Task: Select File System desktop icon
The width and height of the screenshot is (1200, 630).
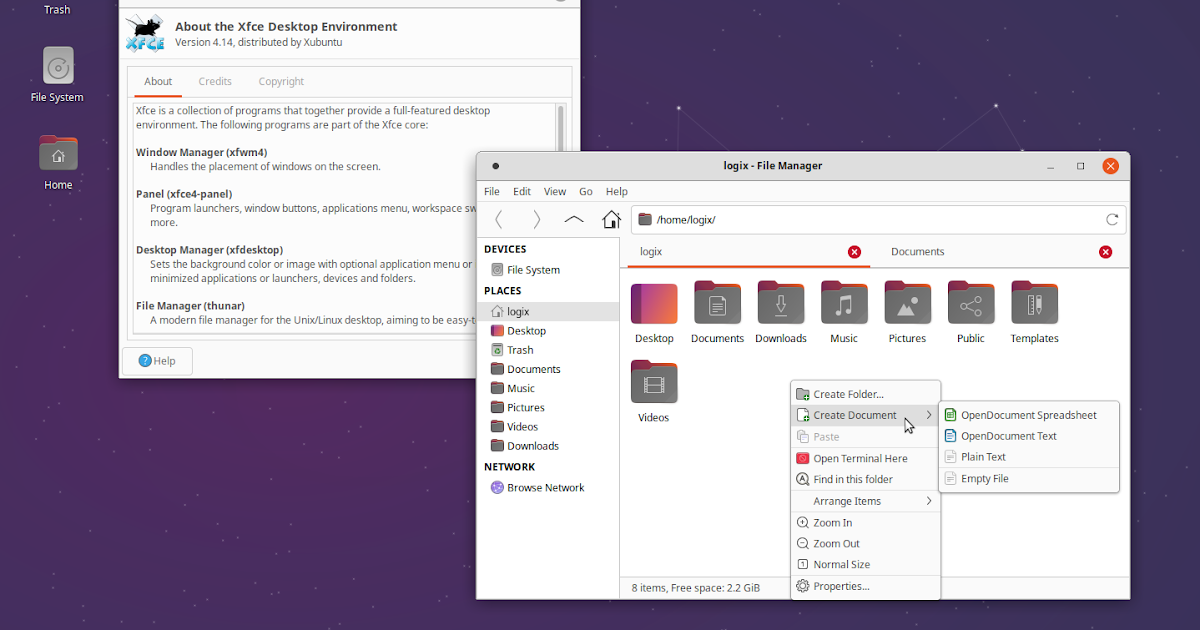Action: tap(58, 67)
